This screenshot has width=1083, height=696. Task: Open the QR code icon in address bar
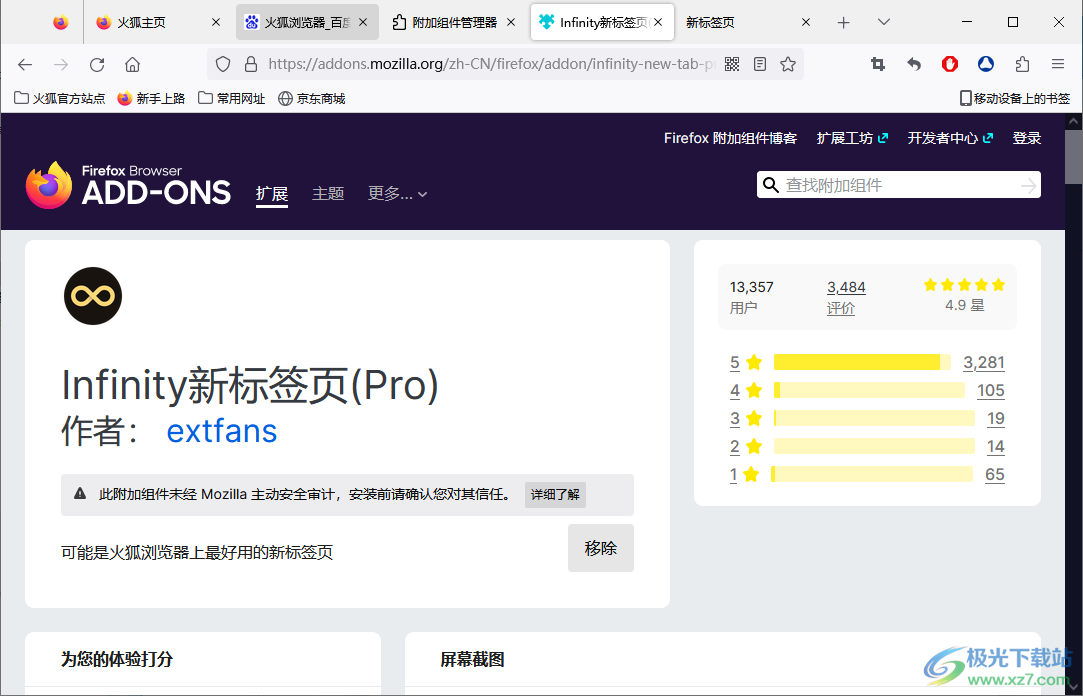[732, 64]
